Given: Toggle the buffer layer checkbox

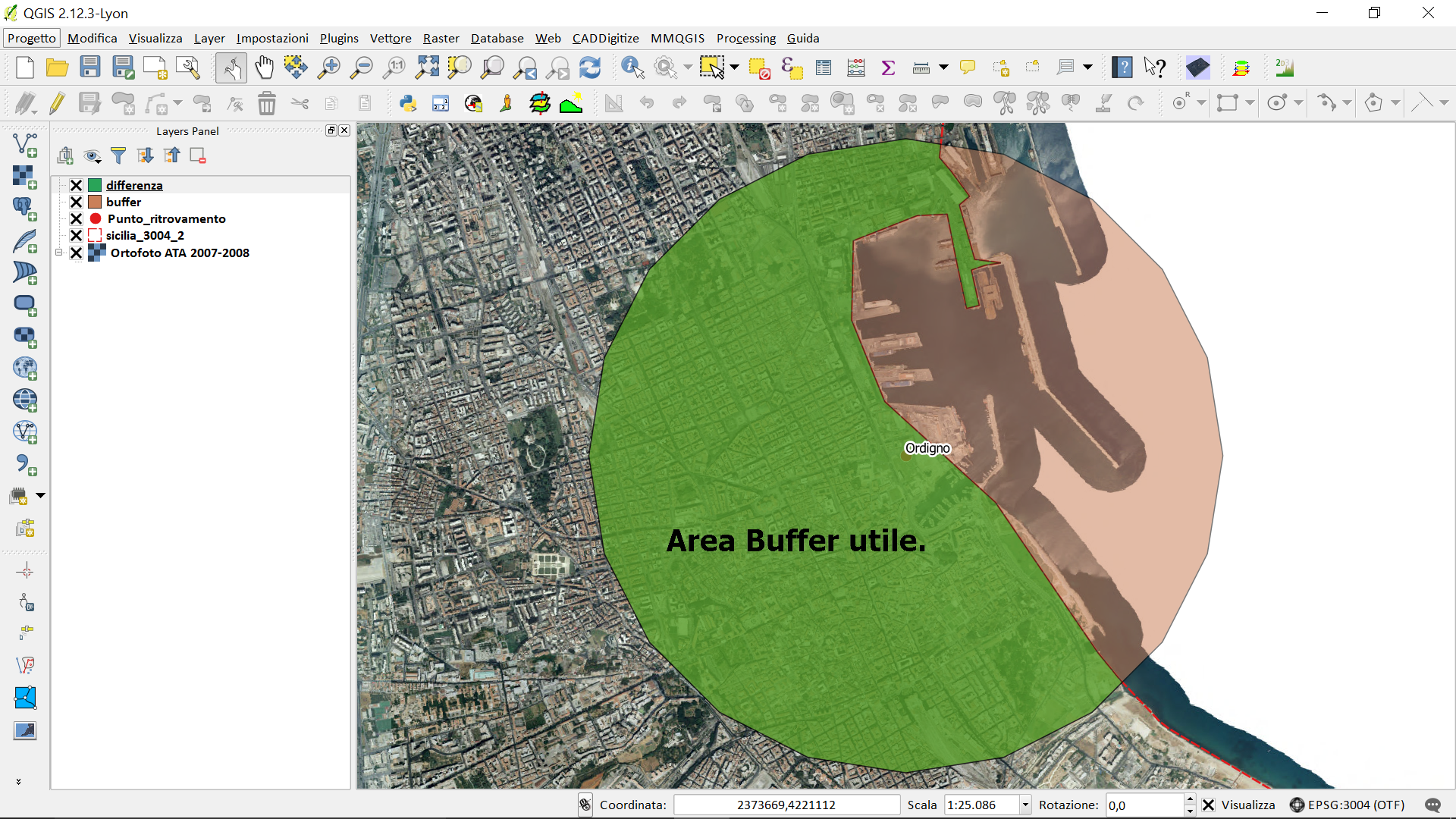Looking at the screenshot, I should click(76, 202).
